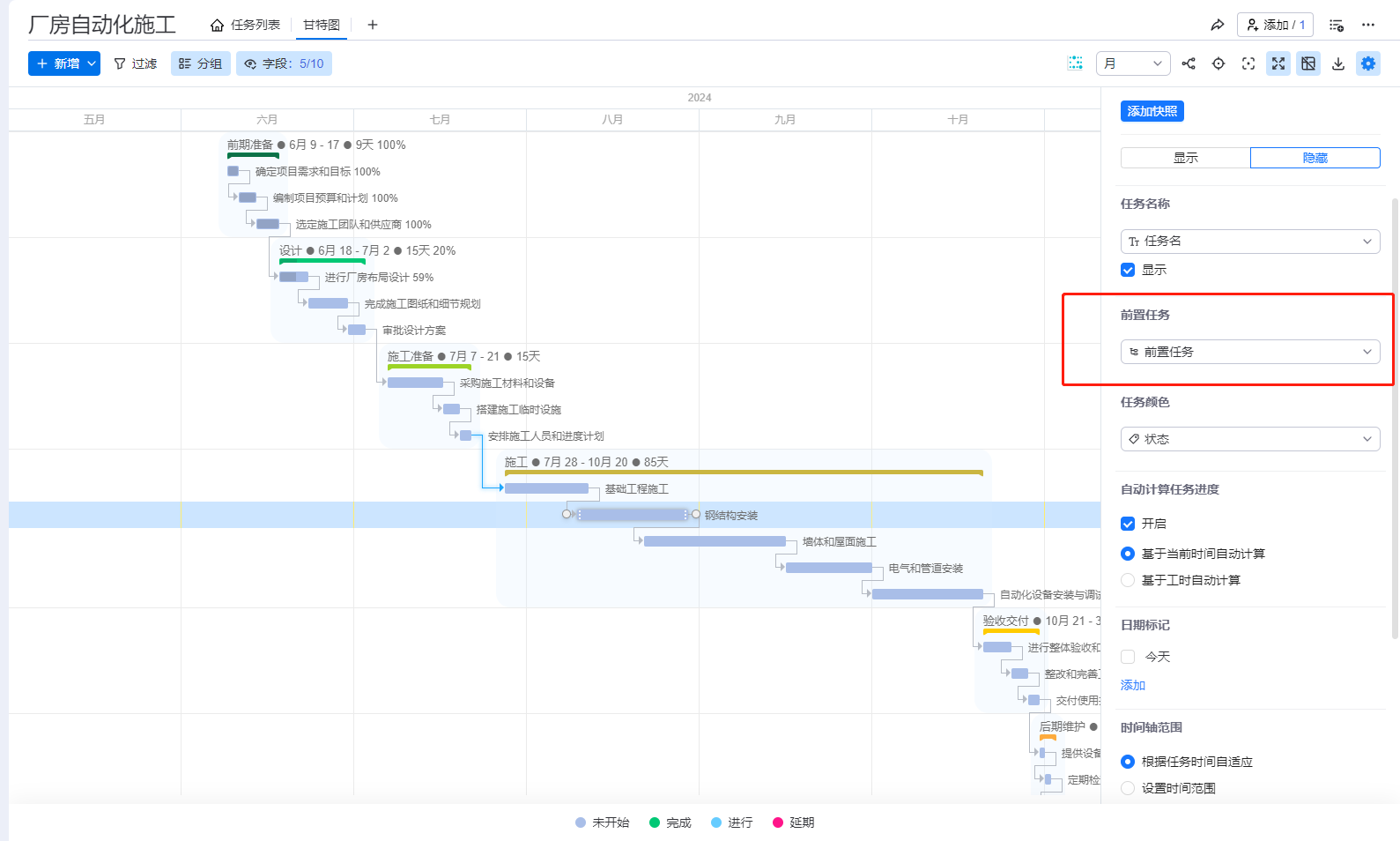Toggle the Gantt settings gear icon

click(x=1368, y=63)
